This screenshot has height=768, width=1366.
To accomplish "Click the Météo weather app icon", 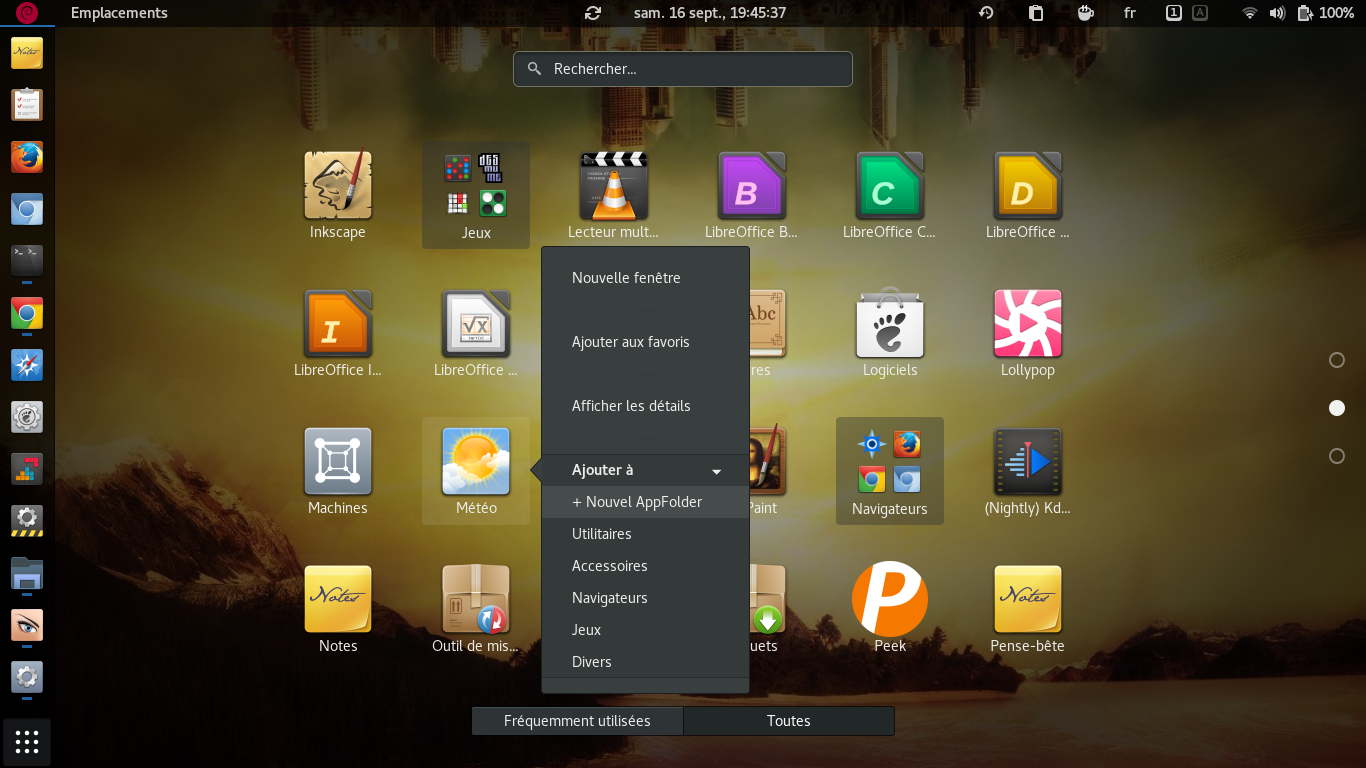I will click(476, 462).
